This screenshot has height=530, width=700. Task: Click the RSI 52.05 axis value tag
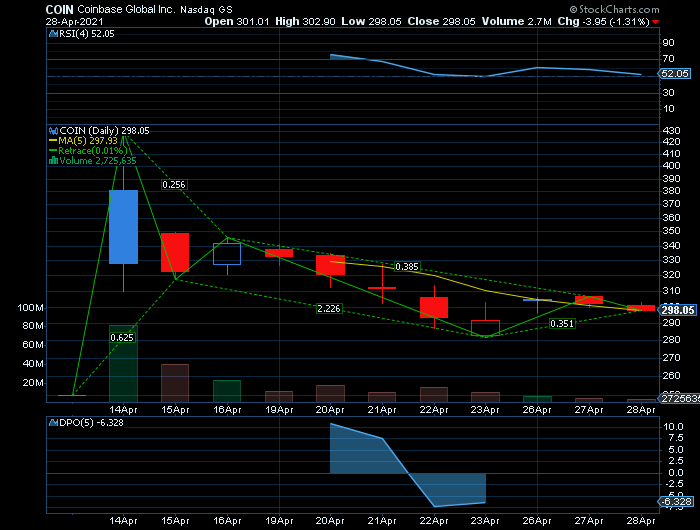point(675,74)
